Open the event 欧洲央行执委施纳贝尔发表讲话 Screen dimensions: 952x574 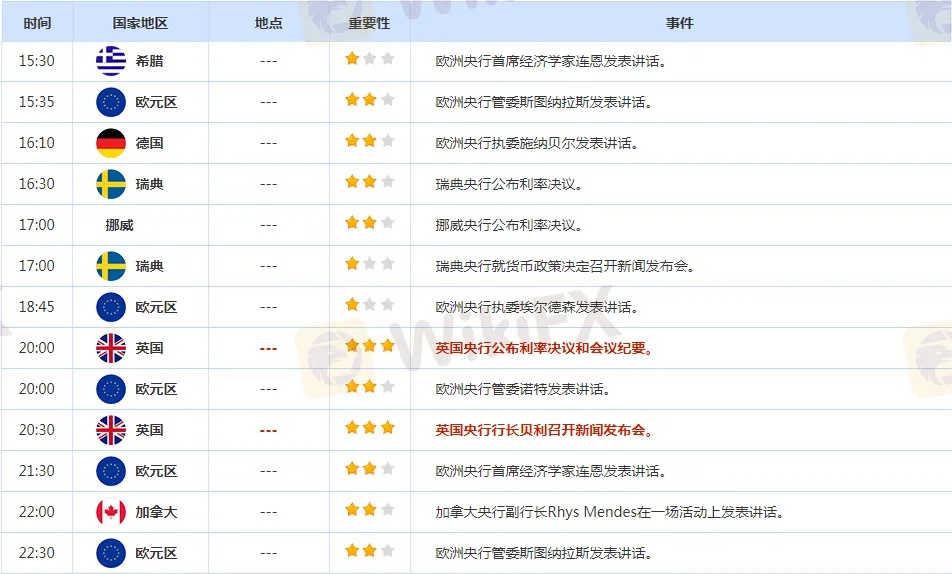[537, 143]
